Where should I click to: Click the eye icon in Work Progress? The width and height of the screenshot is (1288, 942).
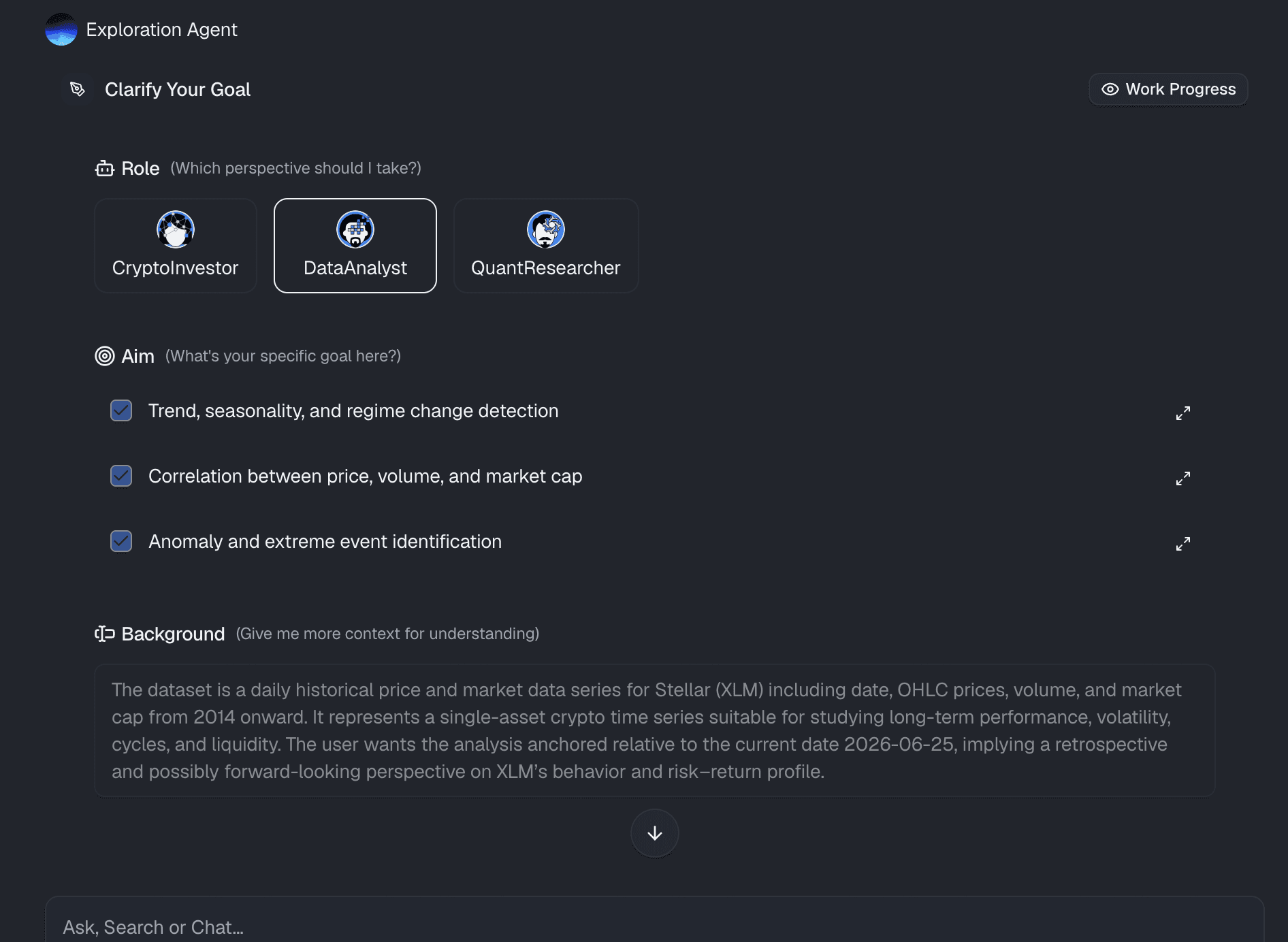coord(1110,89)
